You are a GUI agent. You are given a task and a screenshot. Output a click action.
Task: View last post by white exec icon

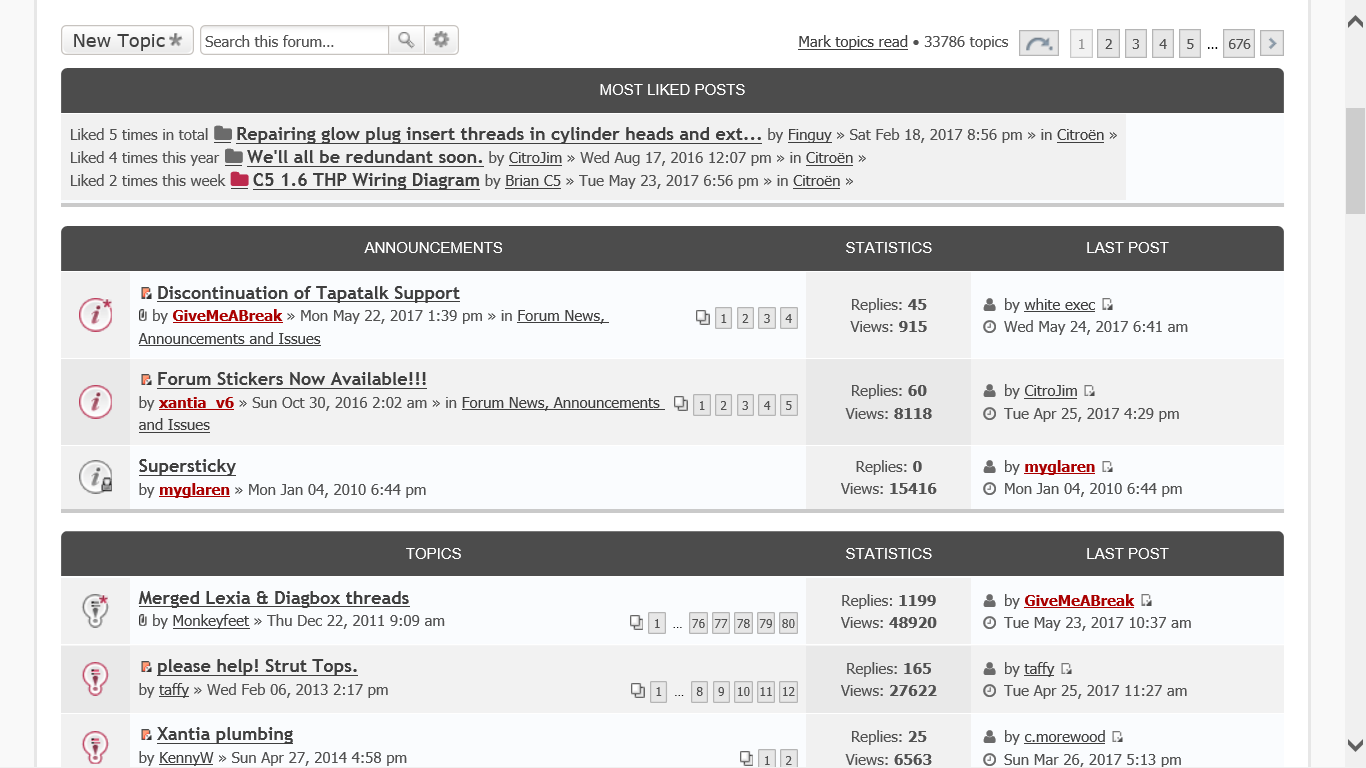click(1107, 305)
